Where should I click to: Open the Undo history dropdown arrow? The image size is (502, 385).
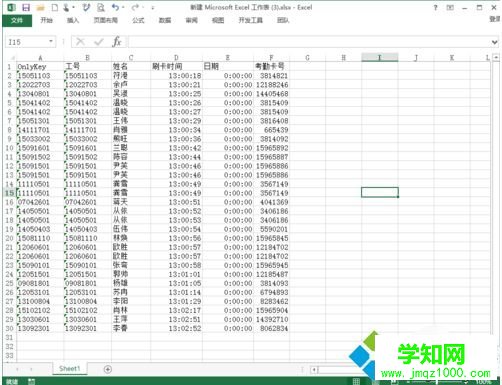tap(123, 7)
